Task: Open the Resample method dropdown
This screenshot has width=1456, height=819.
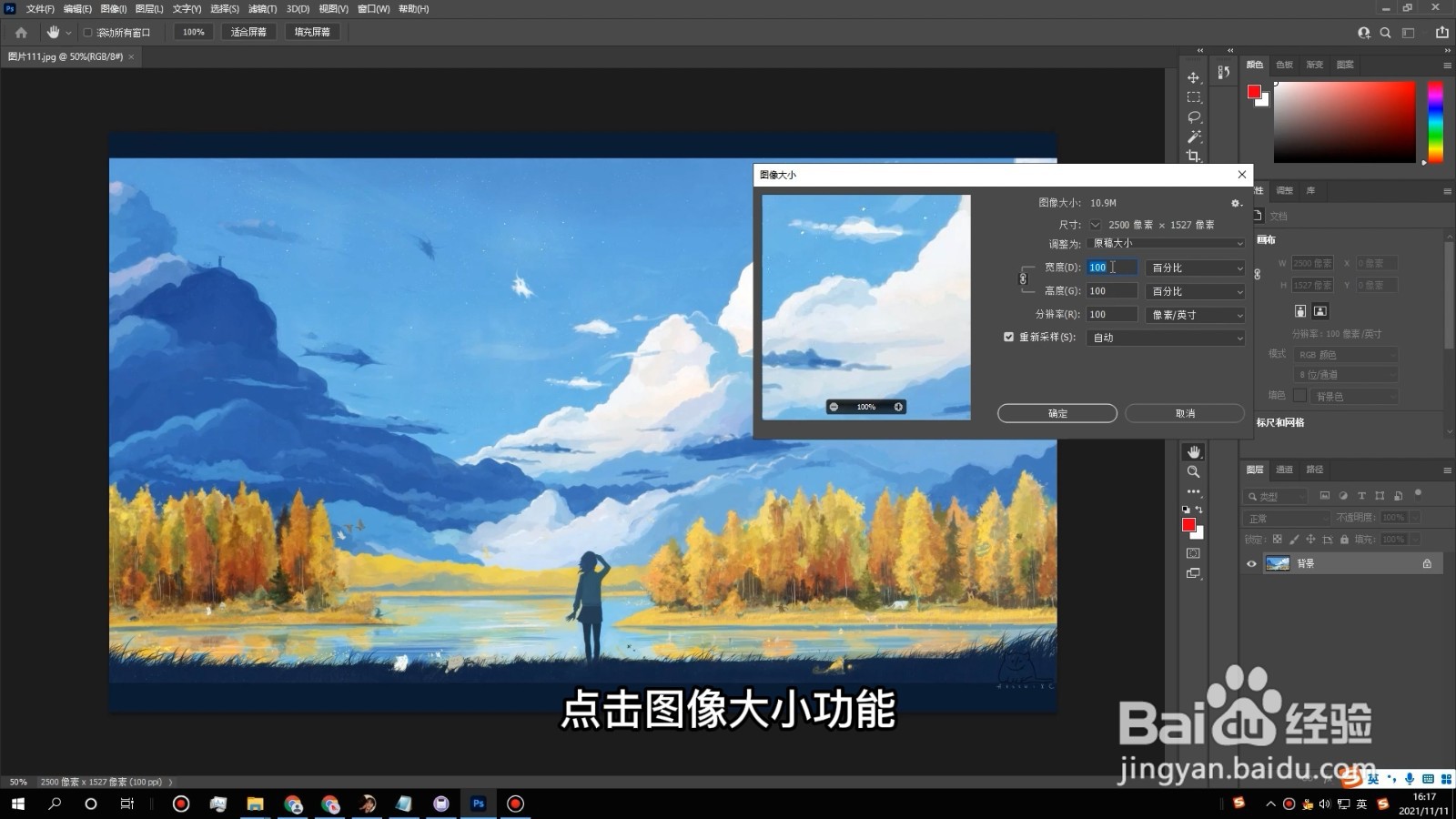Action: click(x=1166, y=338)
